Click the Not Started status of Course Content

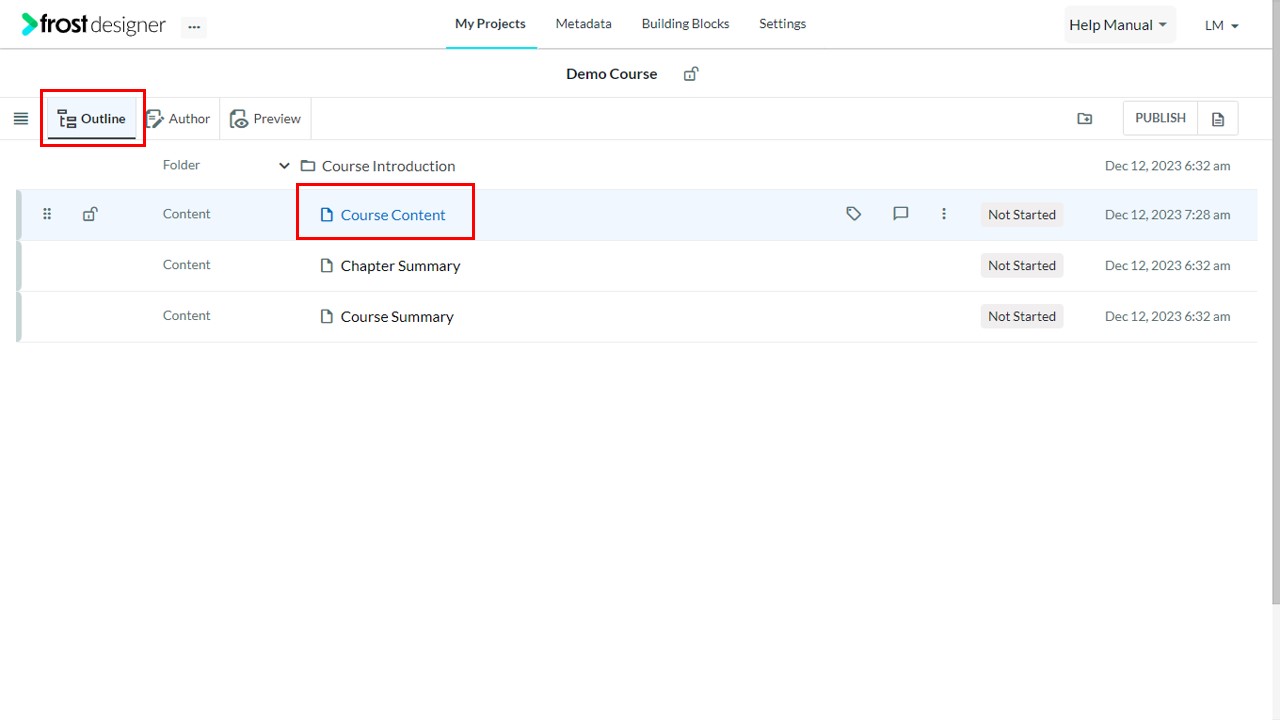pyautogui.click(x=1022, y=215)
